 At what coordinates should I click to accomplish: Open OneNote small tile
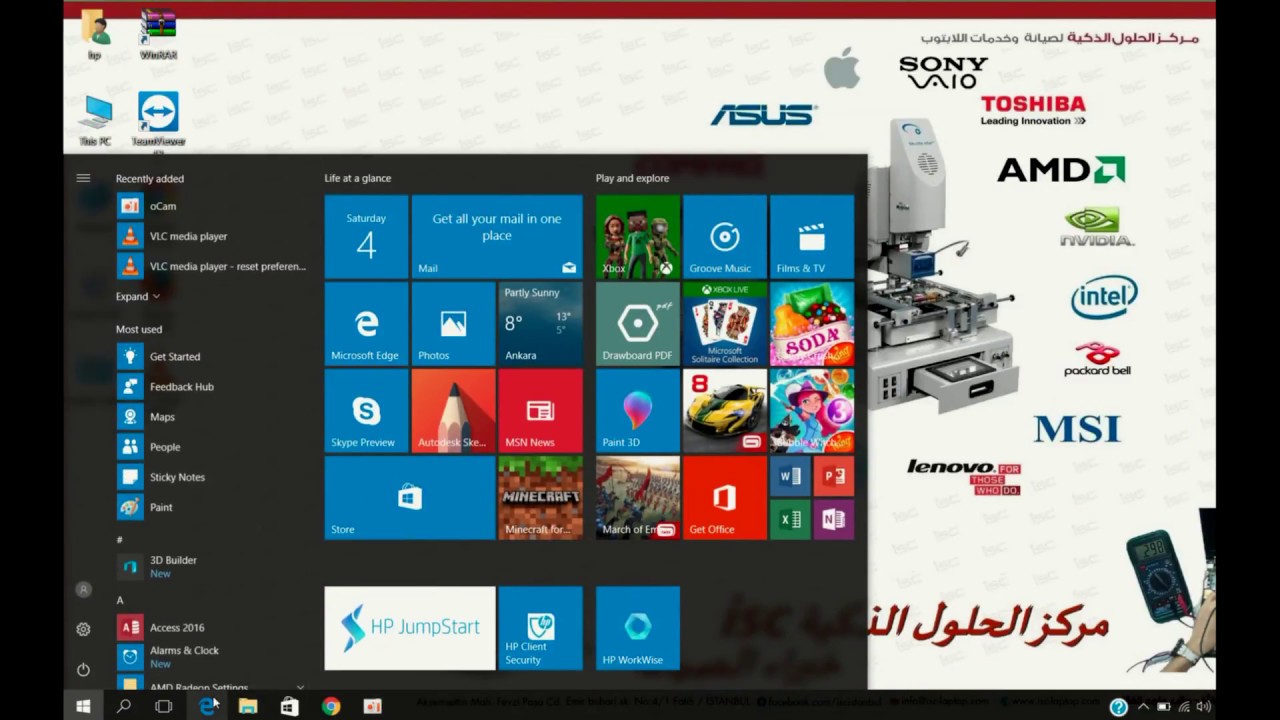tap(834, 519)
